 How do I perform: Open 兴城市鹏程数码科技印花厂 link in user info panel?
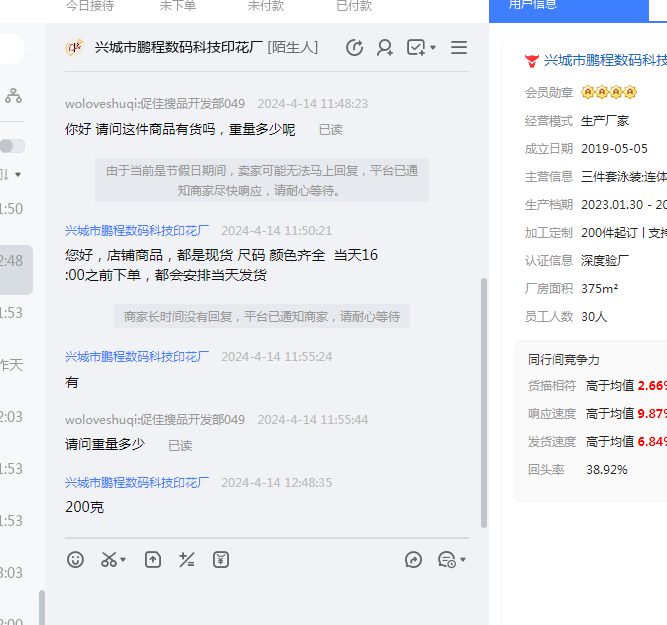(x=605, y=61)
